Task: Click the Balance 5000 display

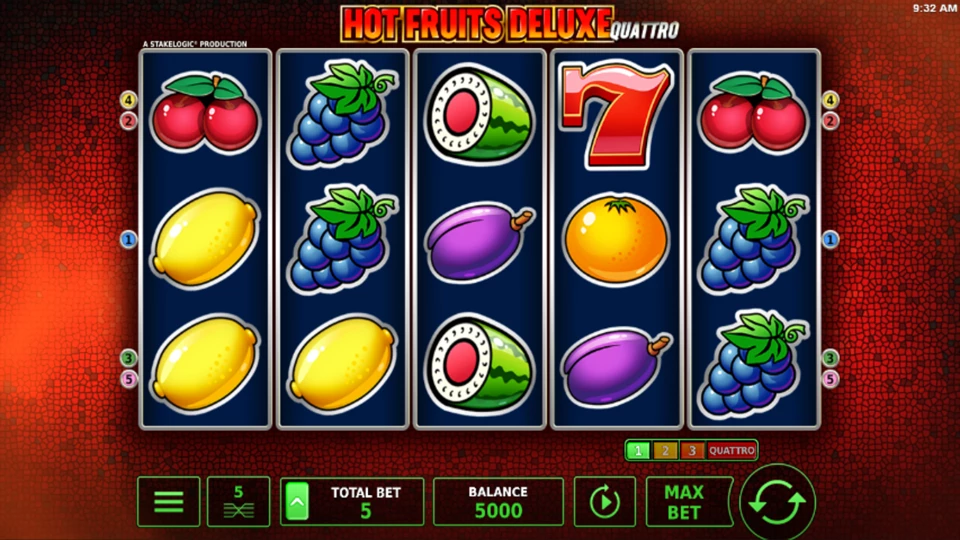Action: 498,501
